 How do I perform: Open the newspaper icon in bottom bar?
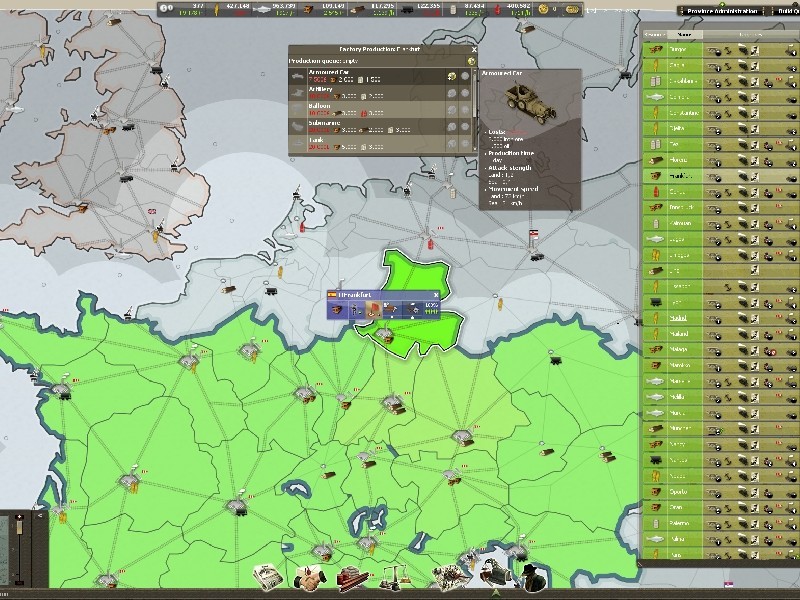tap(268, 577)
